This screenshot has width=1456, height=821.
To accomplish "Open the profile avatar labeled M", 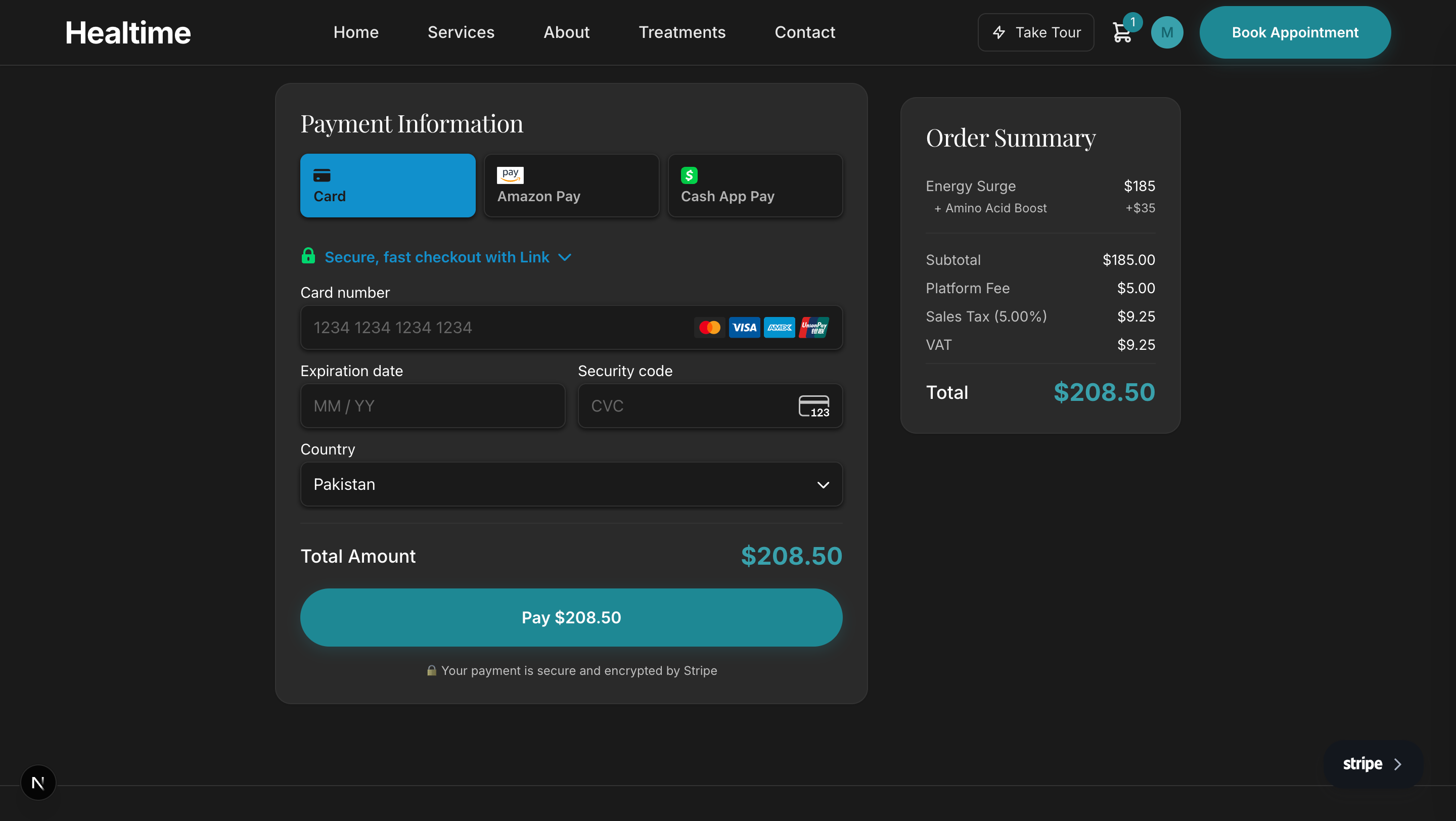I will tap(1167, 32).
